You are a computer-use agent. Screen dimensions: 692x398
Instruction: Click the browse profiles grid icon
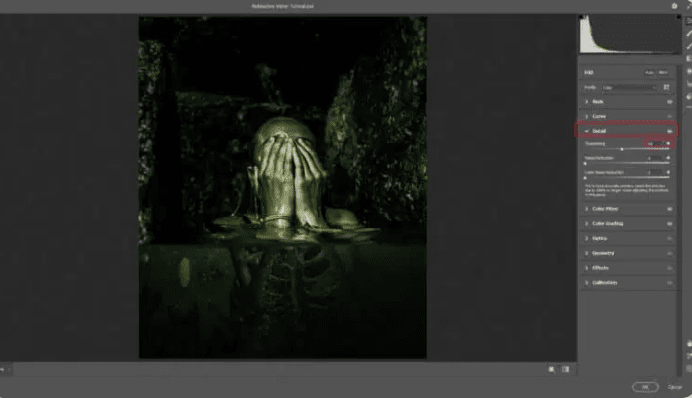click(x=666, y=87)
